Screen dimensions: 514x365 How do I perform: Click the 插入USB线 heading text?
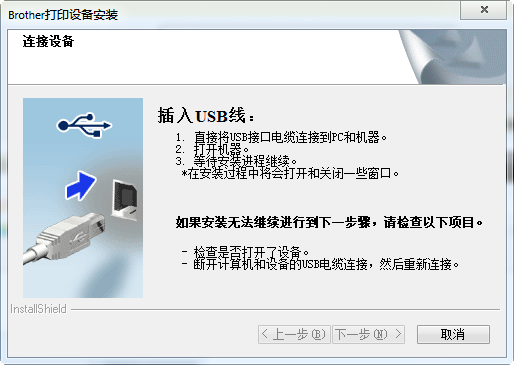(206, 116)
